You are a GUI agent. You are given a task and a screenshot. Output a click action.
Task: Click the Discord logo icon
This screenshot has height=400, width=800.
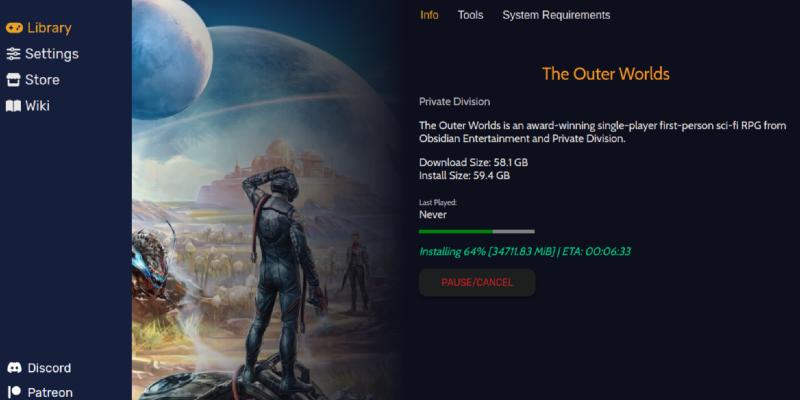point(15,367)
